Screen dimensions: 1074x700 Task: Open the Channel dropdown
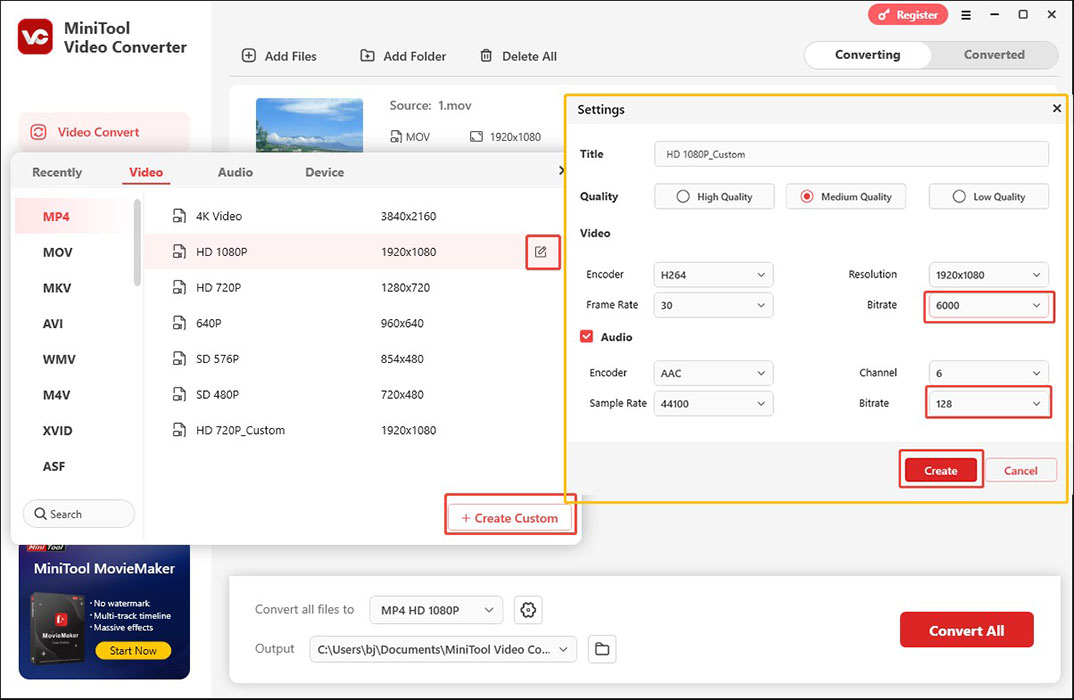(988, 373)
